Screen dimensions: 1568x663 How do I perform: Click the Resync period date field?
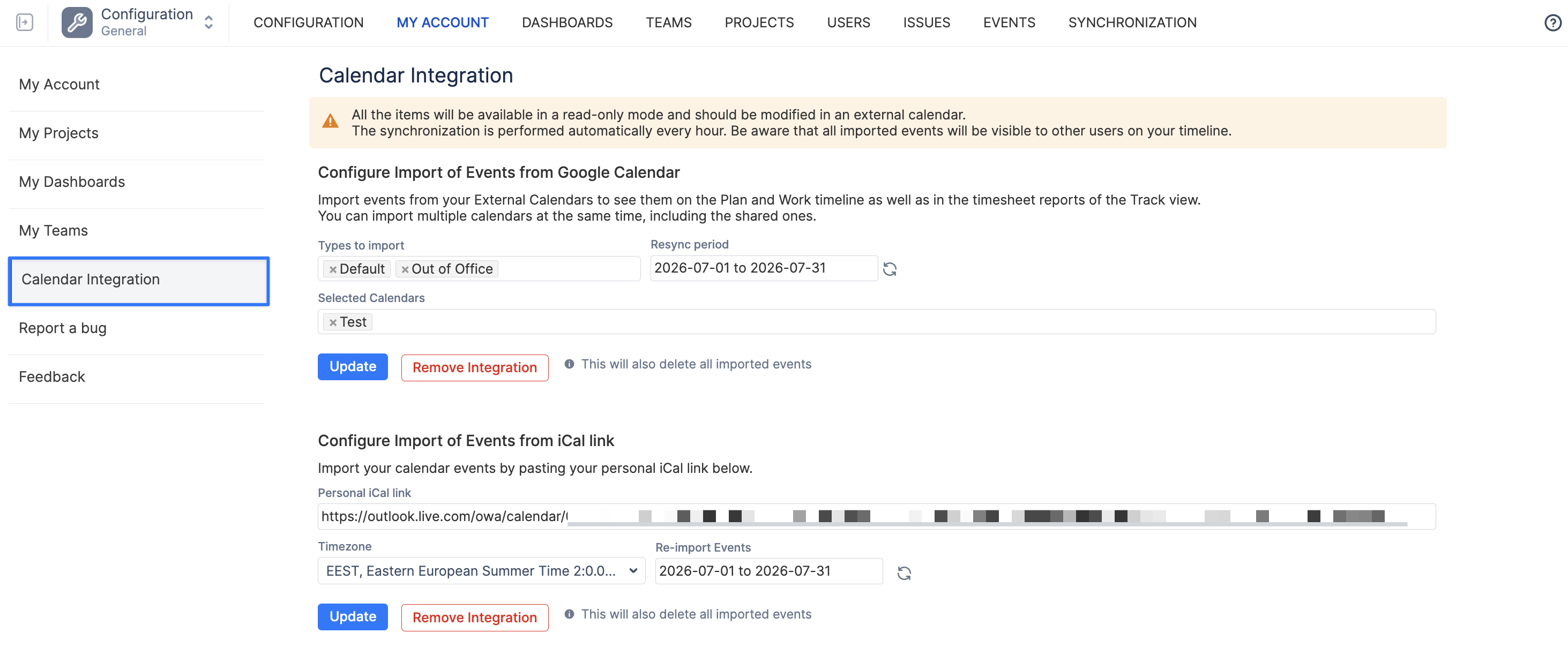(764, 268)
